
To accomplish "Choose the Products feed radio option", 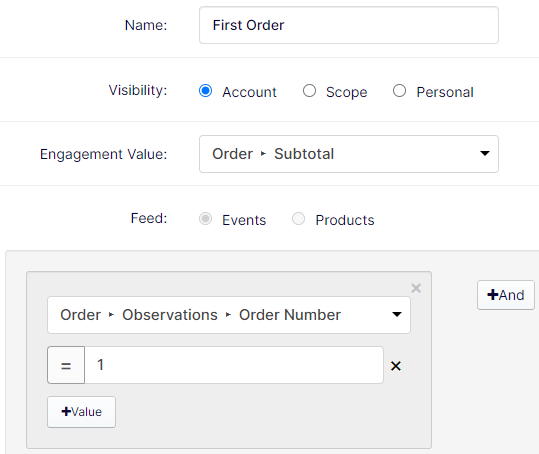I will click(298, 219).
